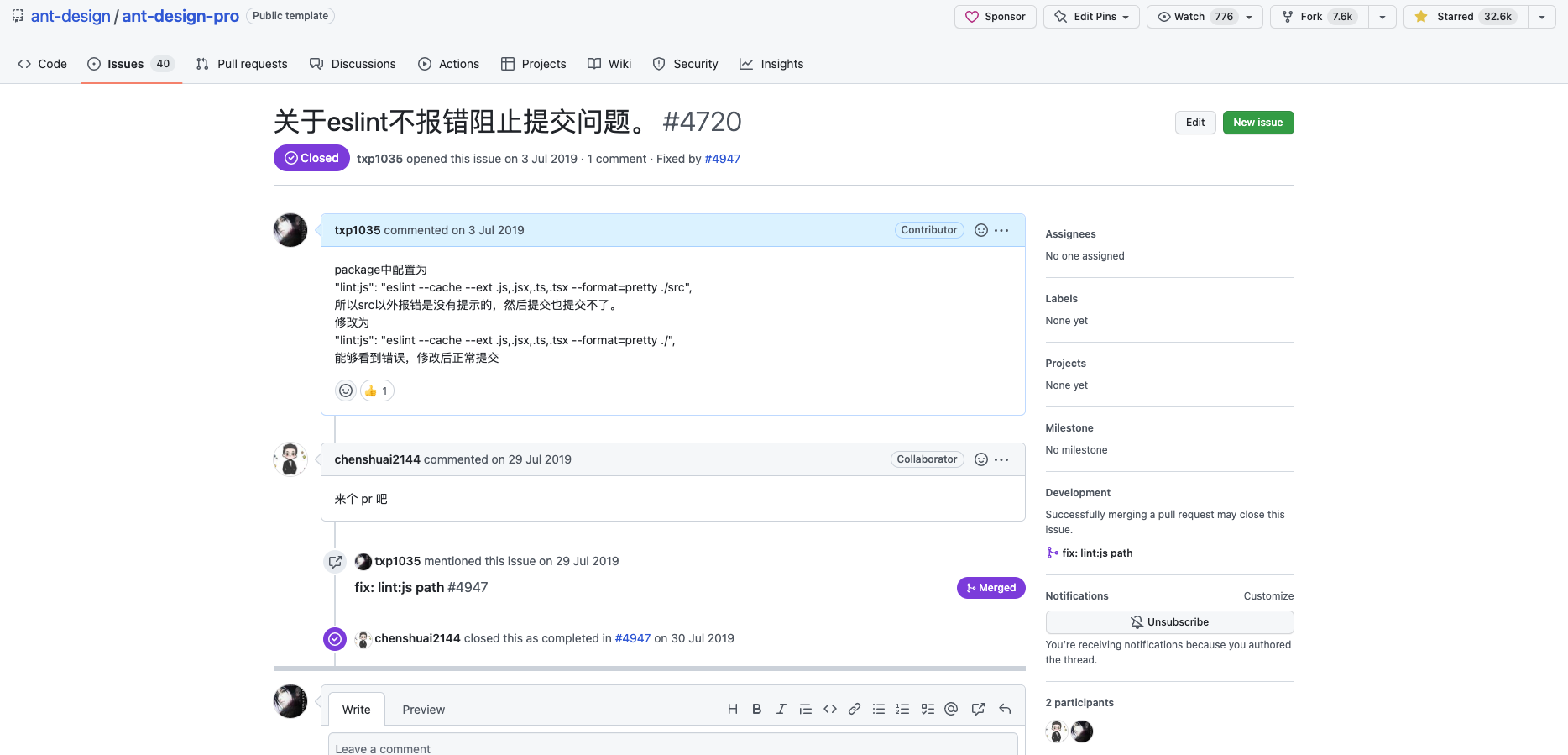Click the New issue button
Image resolution: width=1568 pixels, height=755 pixels.
point(1257,123)
